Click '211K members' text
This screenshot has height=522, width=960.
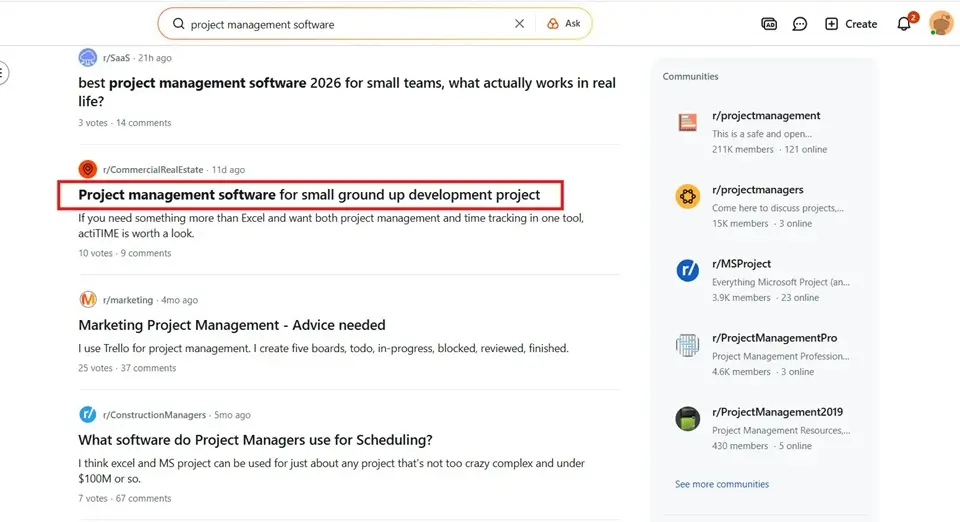coord(743,149)
